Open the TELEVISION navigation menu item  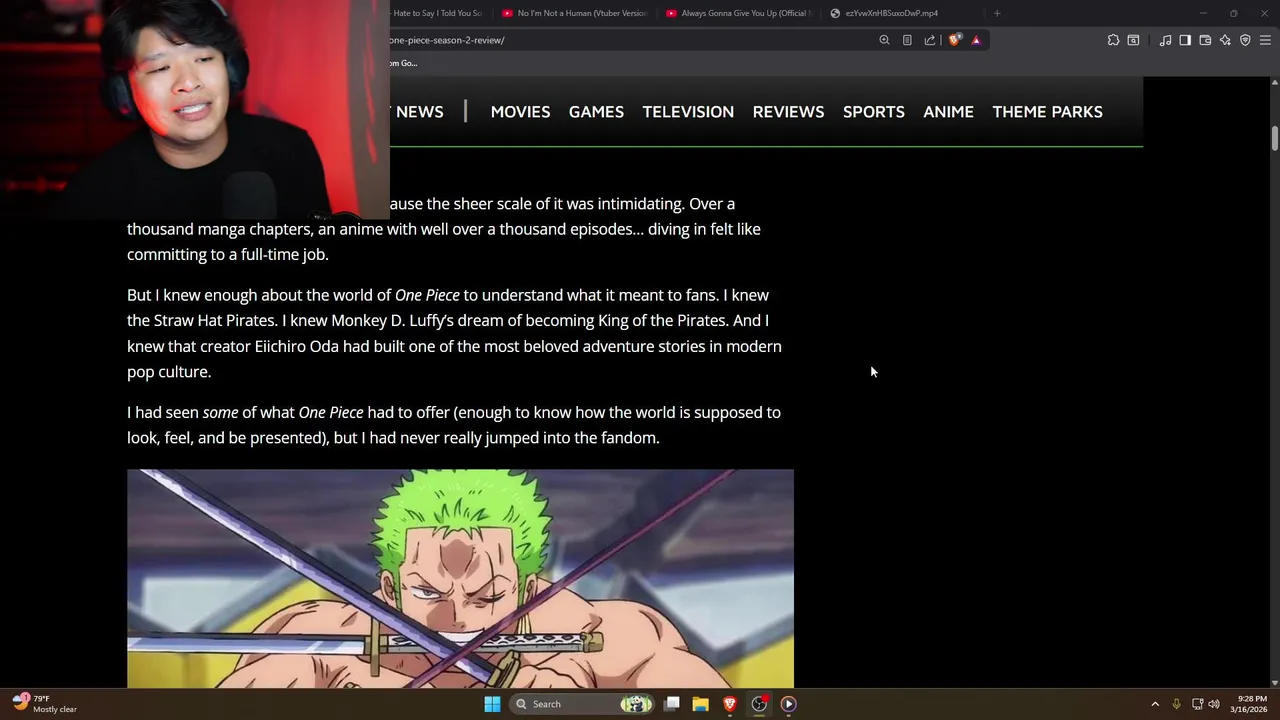point(688,112)
